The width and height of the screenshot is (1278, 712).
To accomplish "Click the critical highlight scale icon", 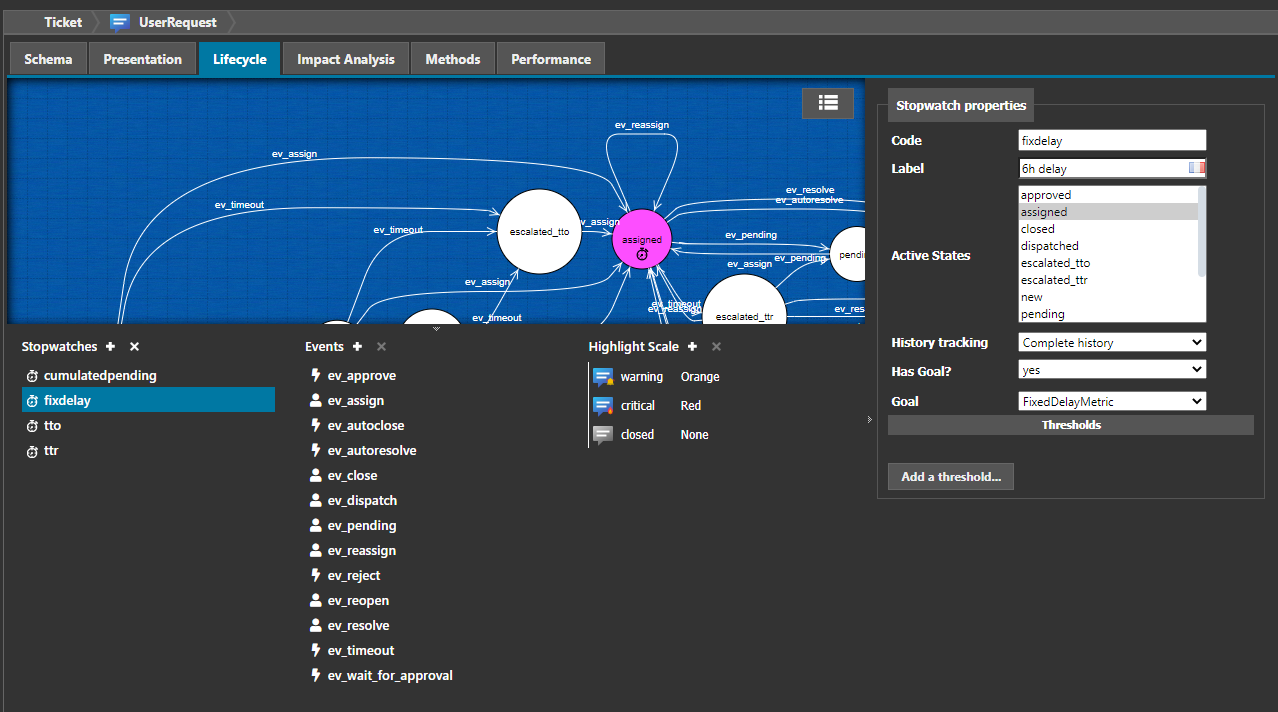I will [x=602, y=406].
